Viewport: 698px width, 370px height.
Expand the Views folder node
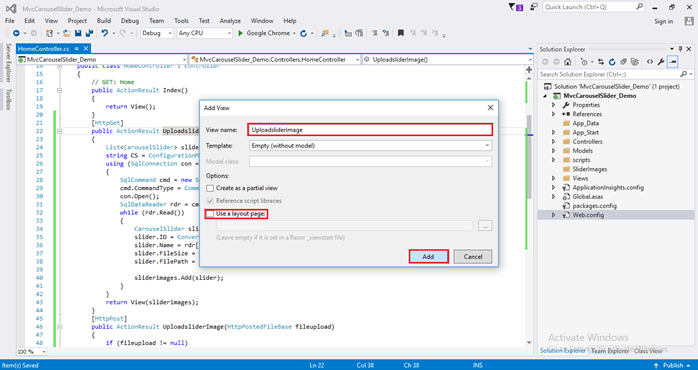553,178
